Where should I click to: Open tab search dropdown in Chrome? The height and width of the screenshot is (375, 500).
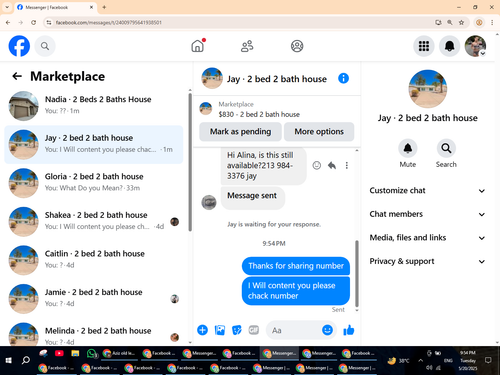7,7
